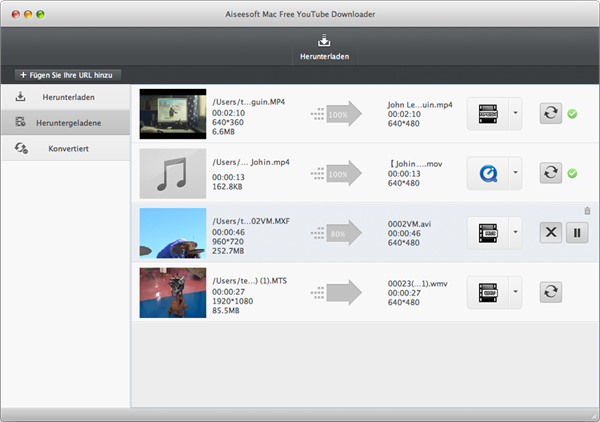Click the 162.8KB file size value

click(227, 187)
